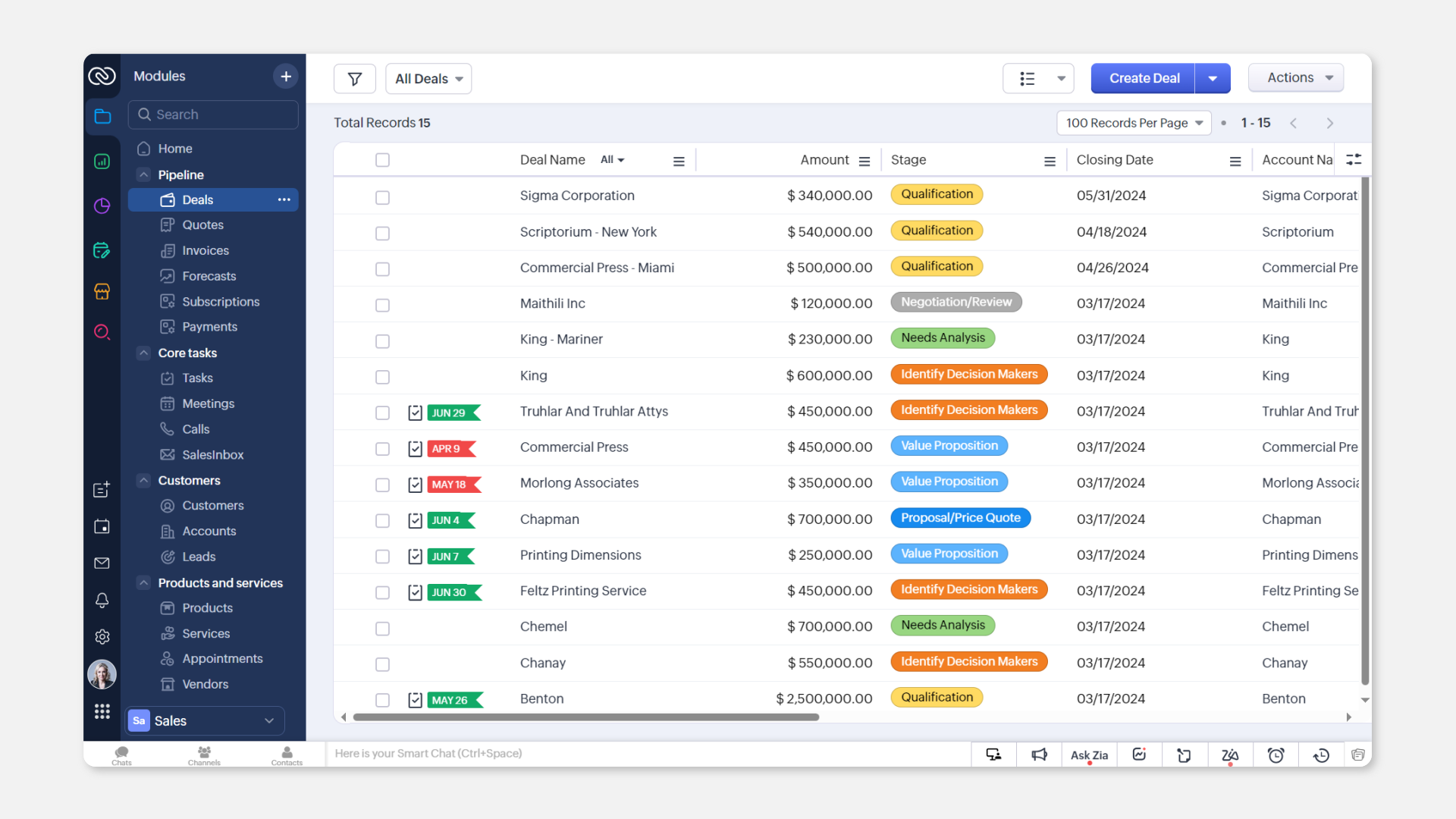Open the All Deals view dropdown
Viewport: 1456px width, 819px height.
click(x=428, y=78)
